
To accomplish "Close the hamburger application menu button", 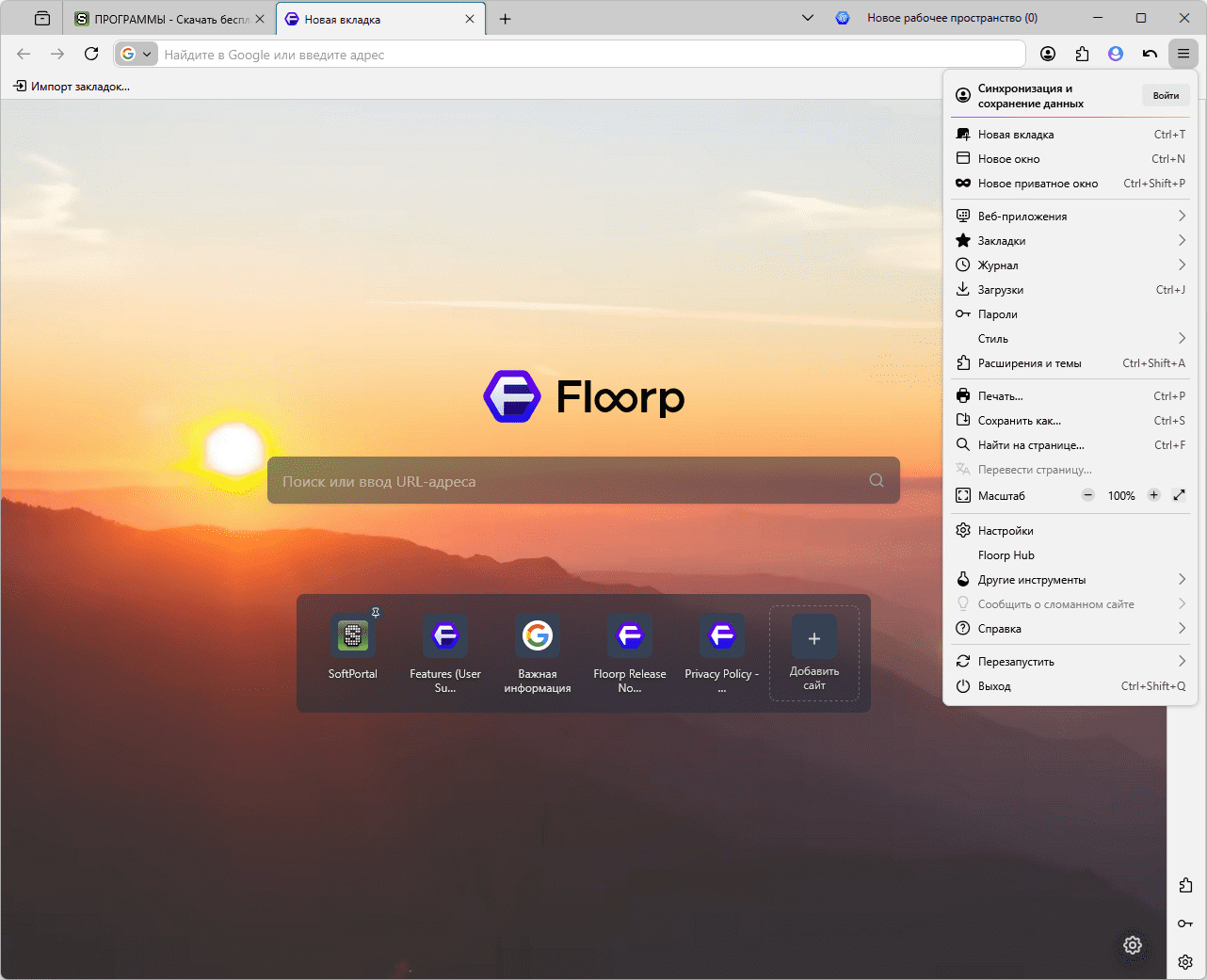I will [1183, 55].
